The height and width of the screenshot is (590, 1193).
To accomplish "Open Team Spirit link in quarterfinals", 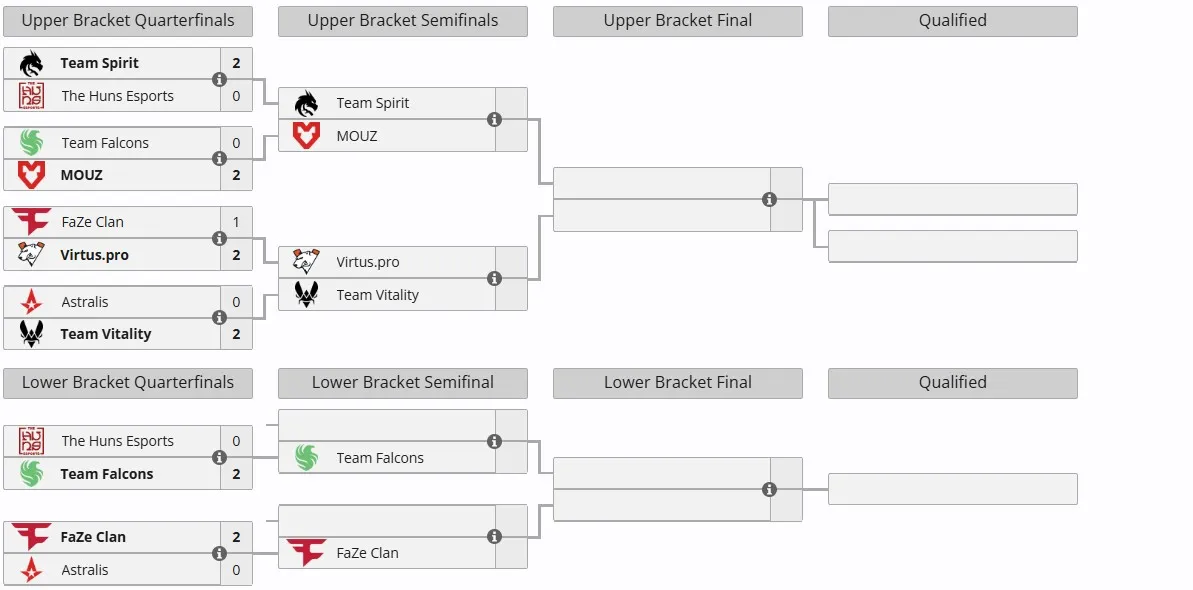I will click(100, 63).
